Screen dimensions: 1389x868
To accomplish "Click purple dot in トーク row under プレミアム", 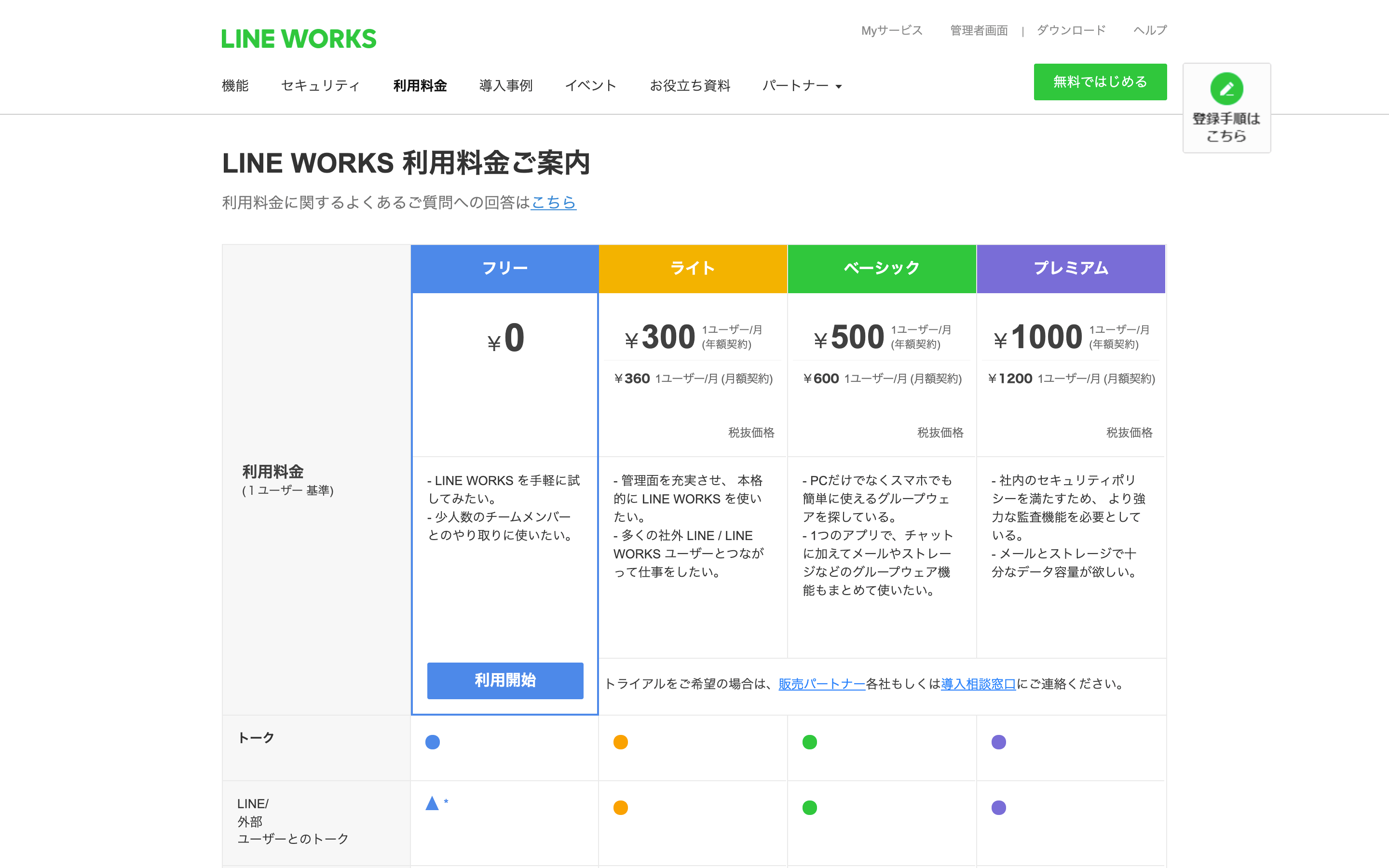I will [999, 742].
